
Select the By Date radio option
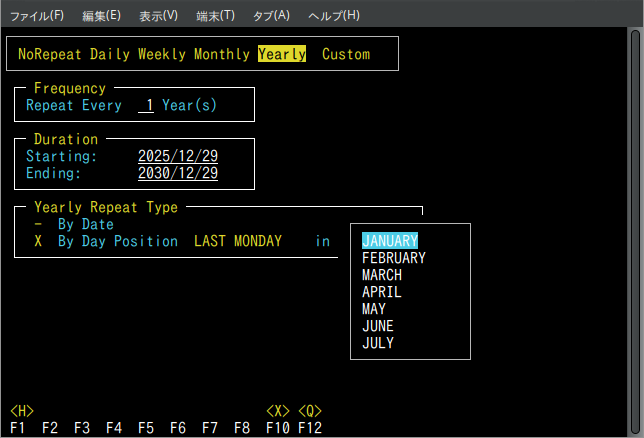click(85, 225)
